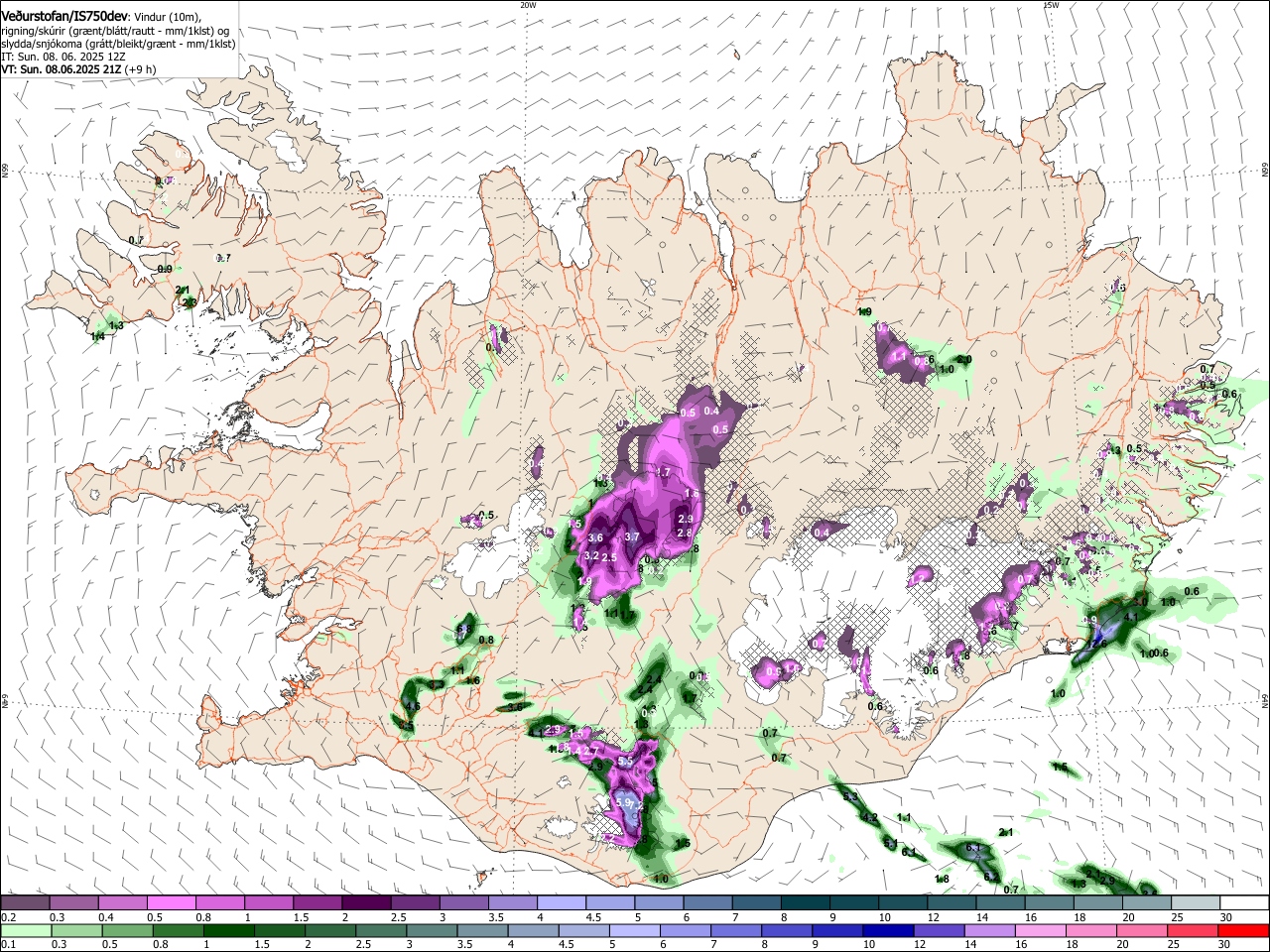Click the white snow legend swatch labeled 30
This screenshot has width=1270, height=952.
click(1244, 903)
